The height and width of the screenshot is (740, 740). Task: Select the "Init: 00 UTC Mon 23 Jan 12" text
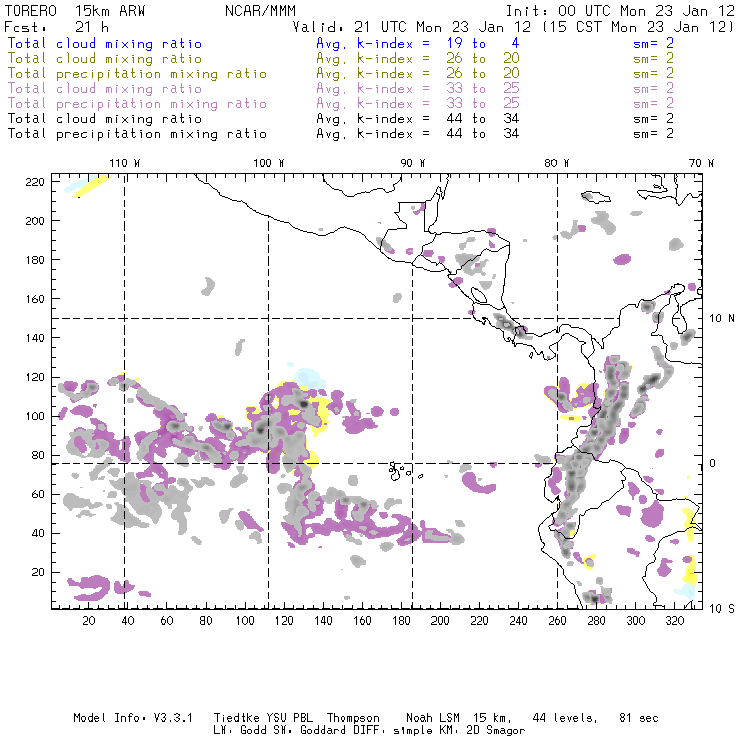point(620,11)
